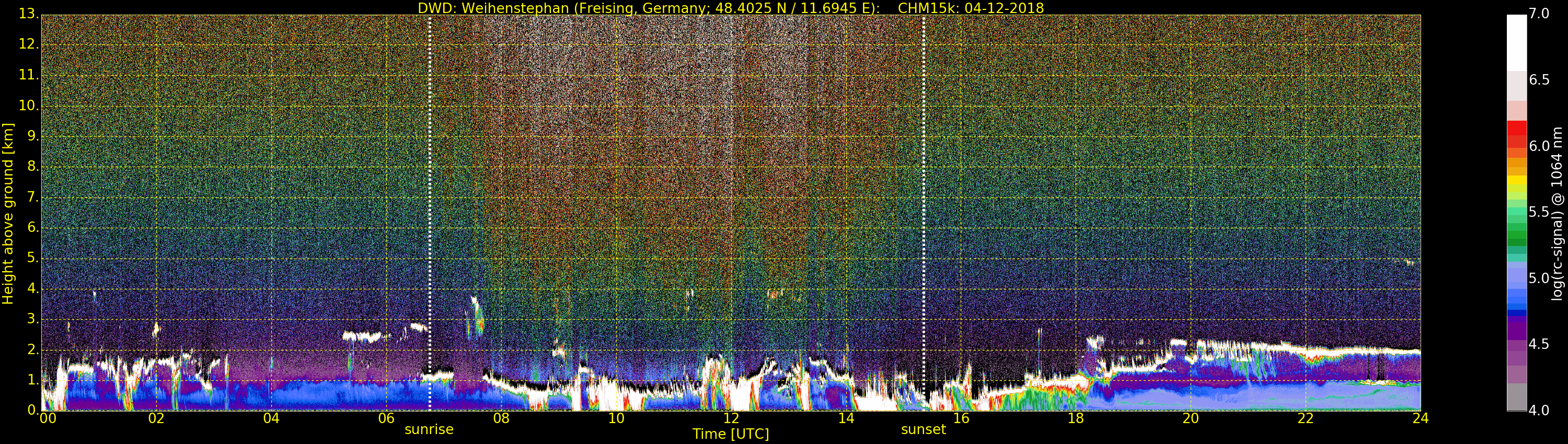Click time axis tick label '22'

coord(1306,418)
